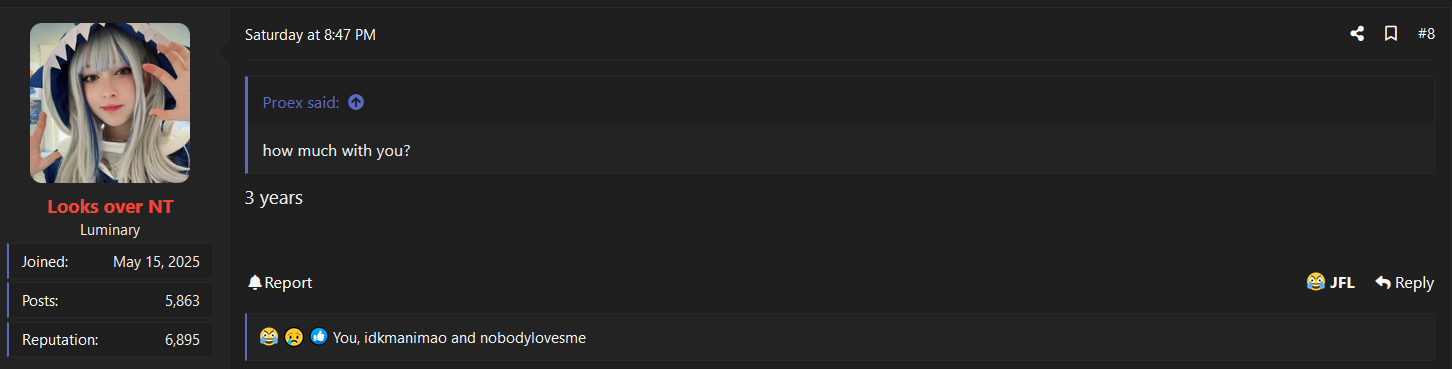1452x369 pixels.
Task: Bookmark this post with the bookmark icon
Action: point(1391,34)
